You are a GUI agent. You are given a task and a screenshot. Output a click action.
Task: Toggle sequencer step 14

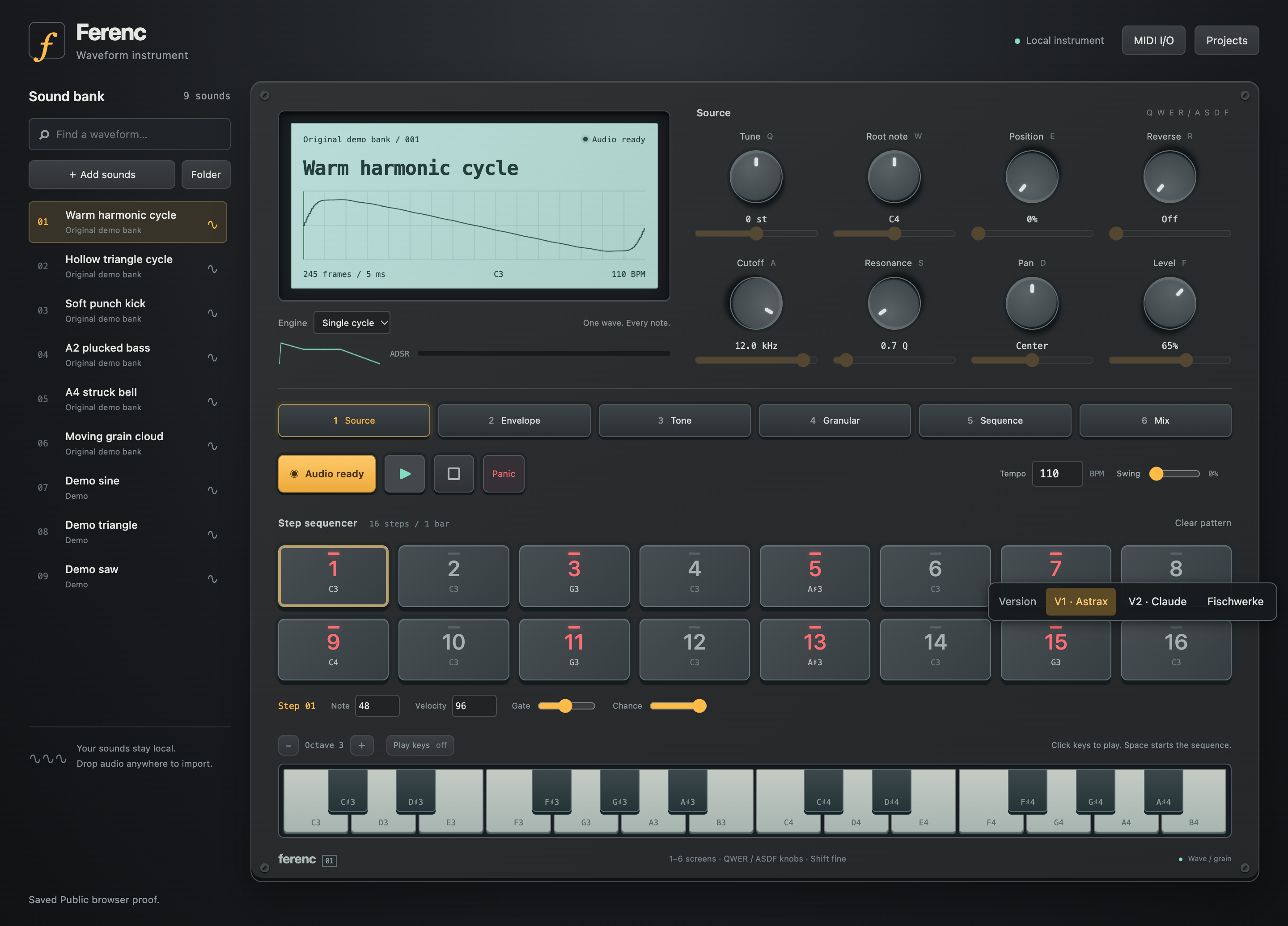(x=935, y=650)
